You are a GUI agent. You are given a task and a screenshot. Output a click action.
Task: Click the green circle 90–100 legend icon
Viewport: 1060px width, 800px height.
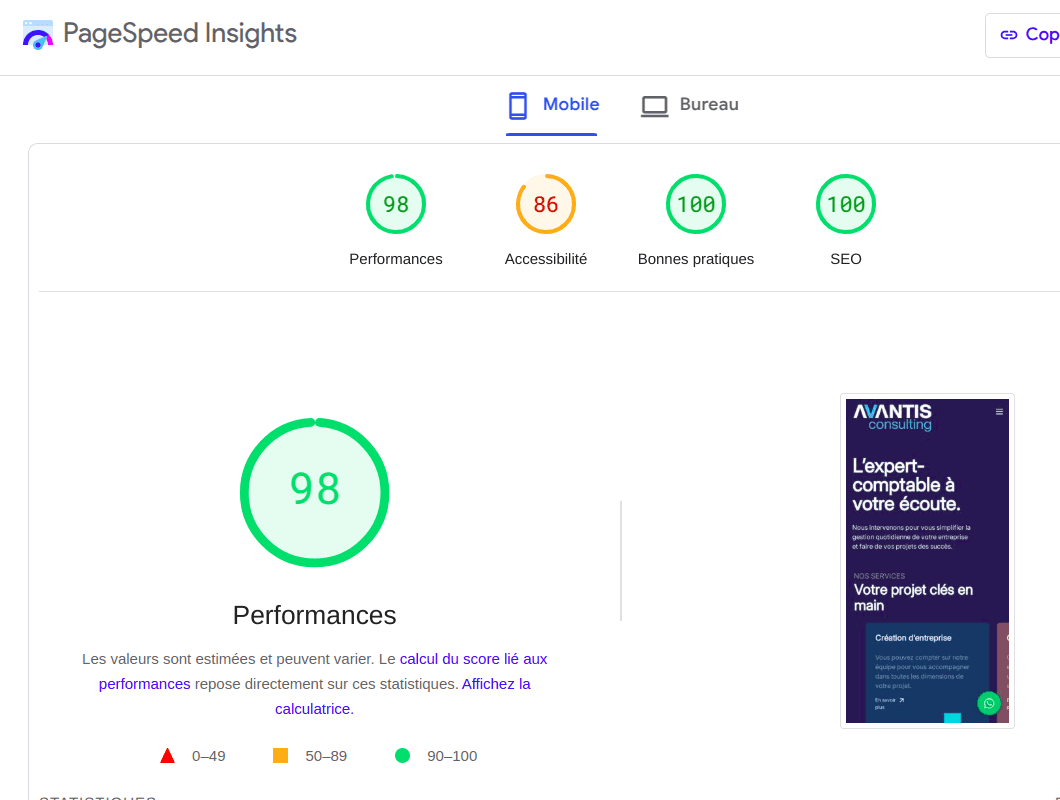402,756
